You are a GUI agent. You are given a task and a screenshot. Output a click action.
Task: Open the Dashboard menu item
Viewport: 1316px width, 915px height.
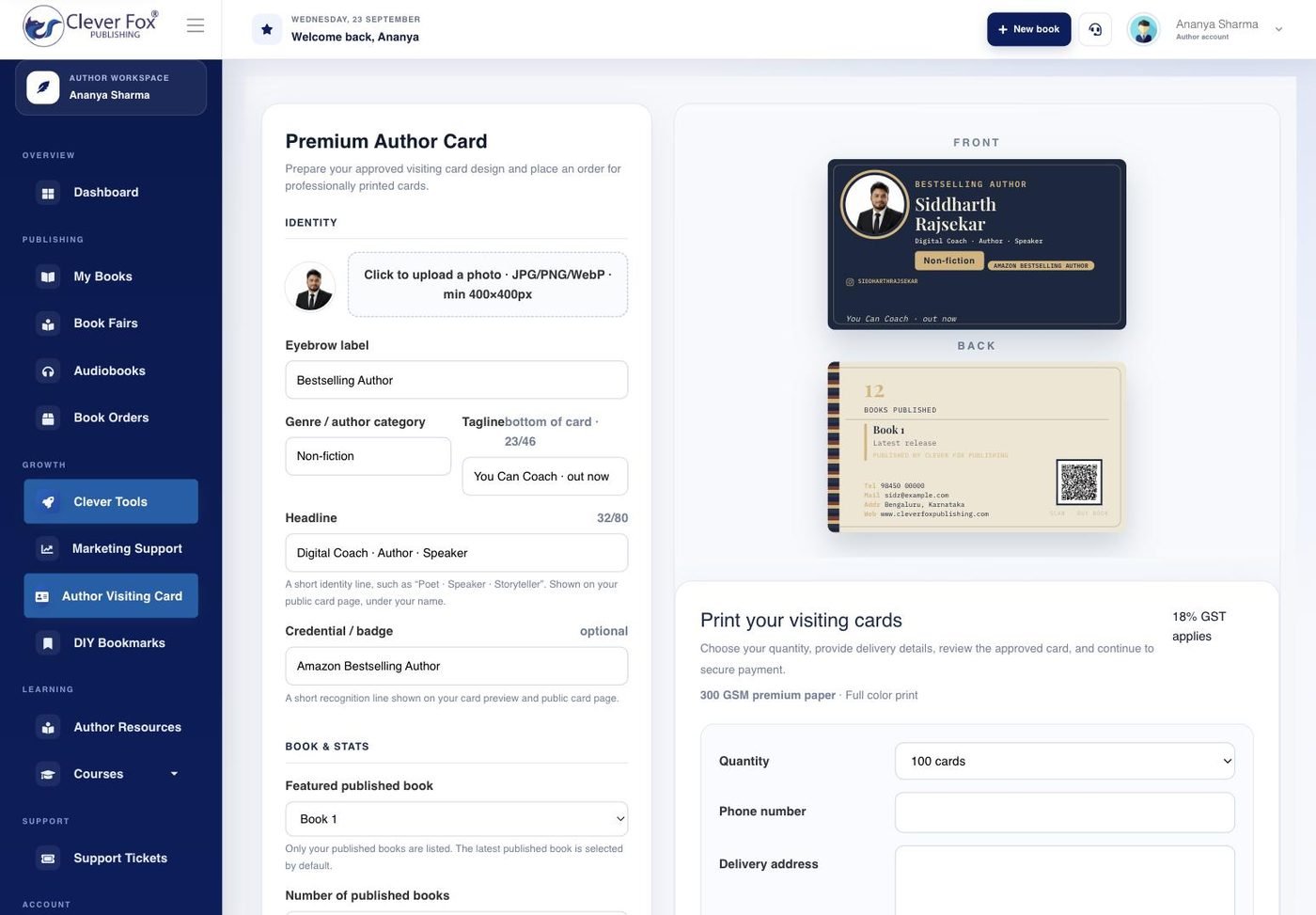[x=111, y=193]
